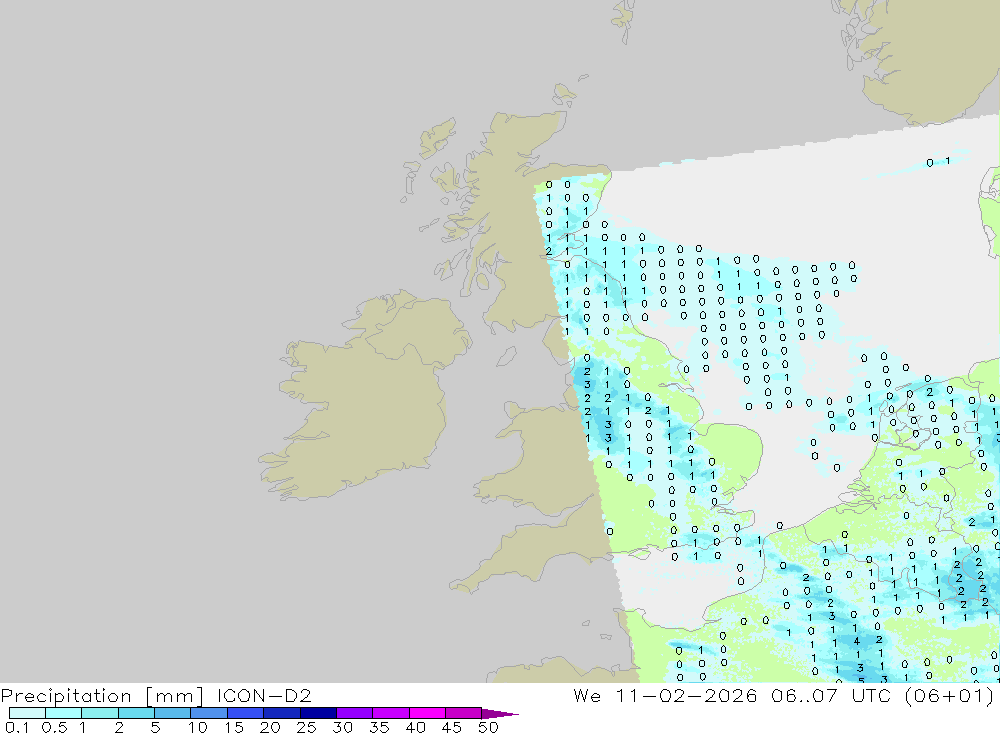Select the 0.5–1 mm legend color box

[x=64, y=713]
